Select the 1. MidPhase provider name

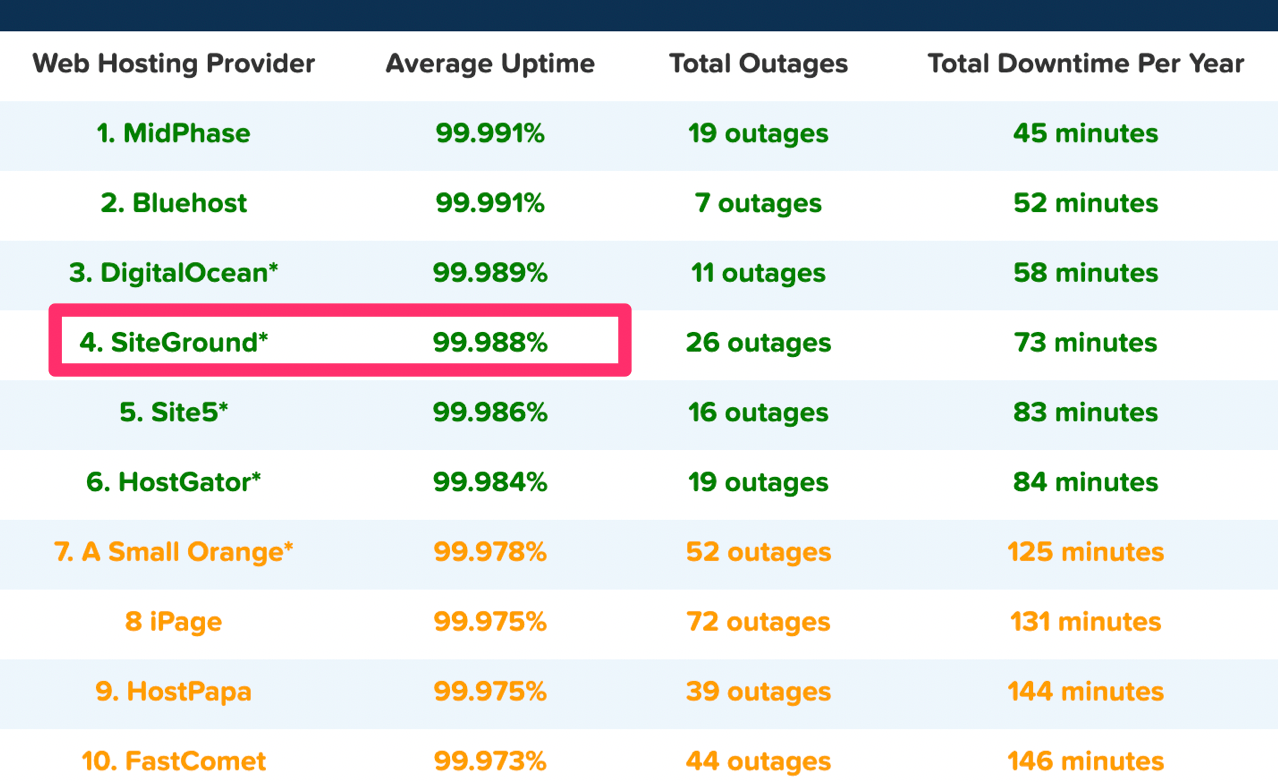[x=174, y=134]
